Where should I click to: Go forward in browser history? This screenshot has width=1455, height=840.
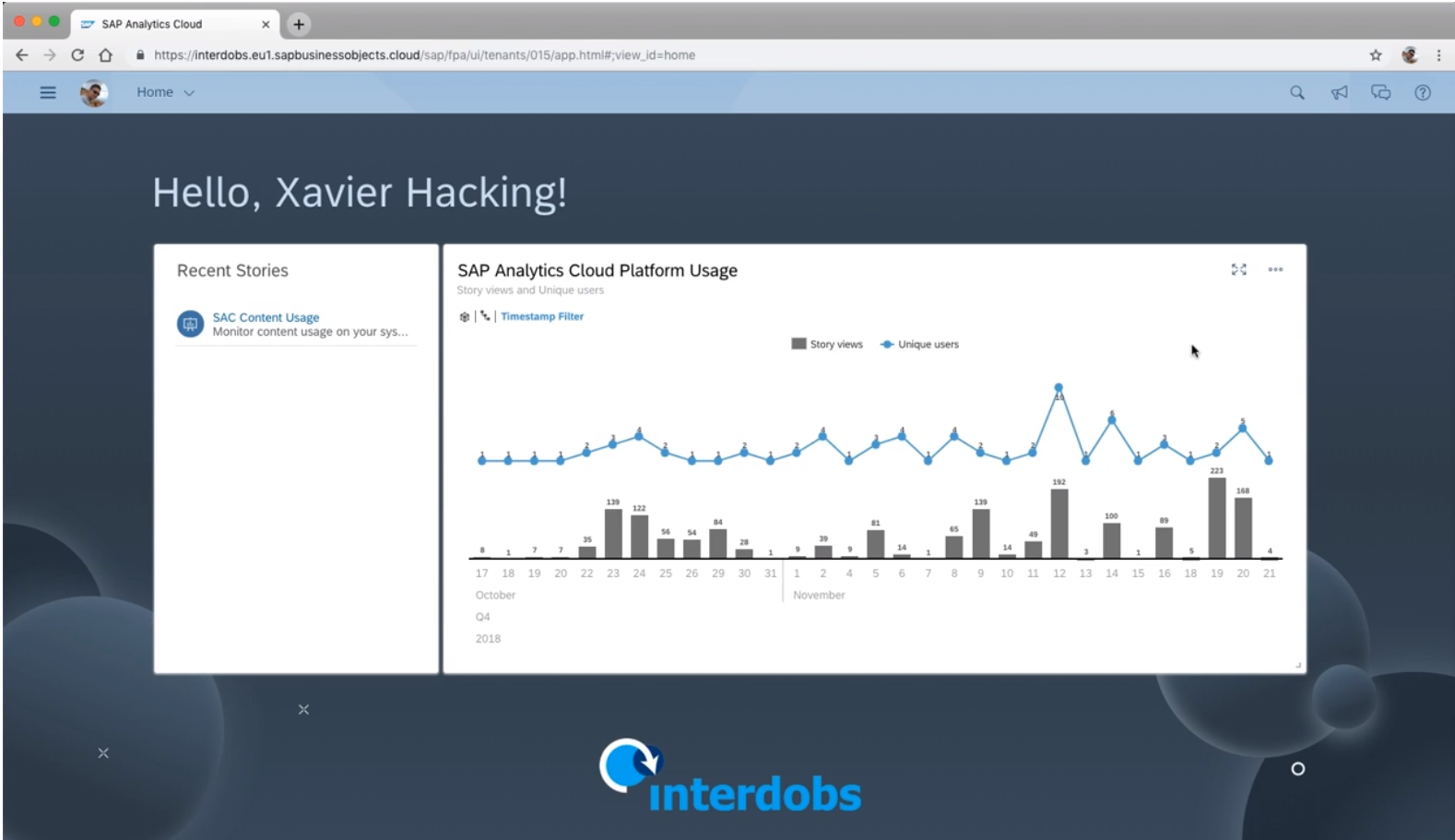pyautogui.click(x=50, y=55)
